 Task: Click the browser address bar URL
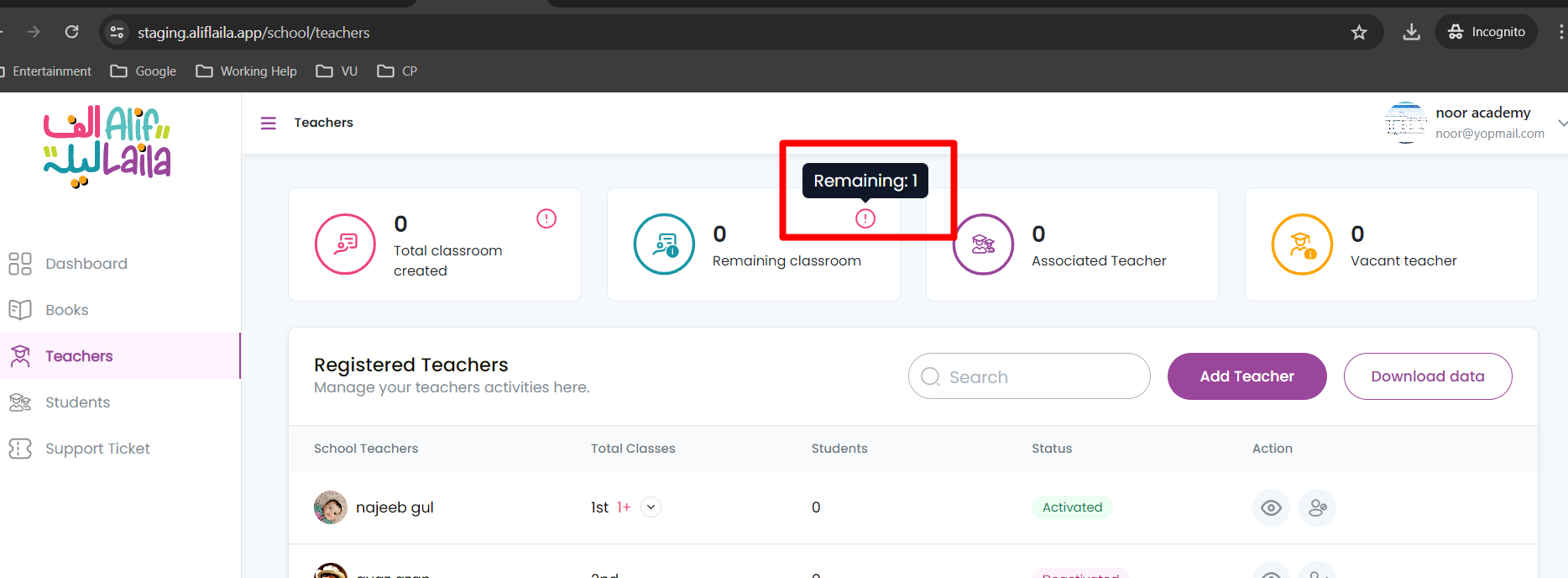pos(253,33)
